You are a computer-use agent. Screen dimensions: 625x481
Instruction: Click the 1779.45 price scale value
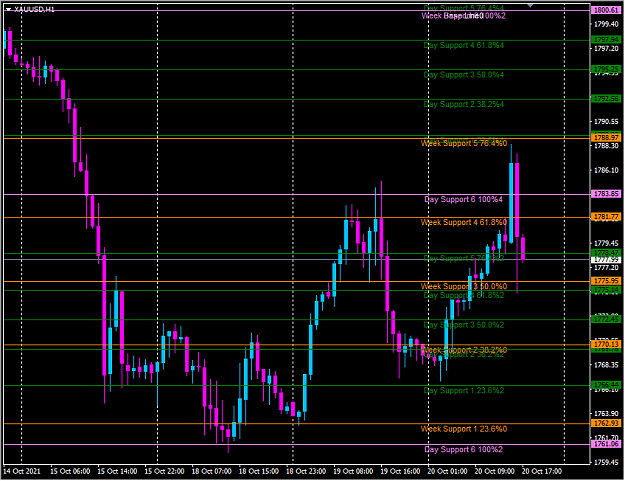[x=606, y=243]
